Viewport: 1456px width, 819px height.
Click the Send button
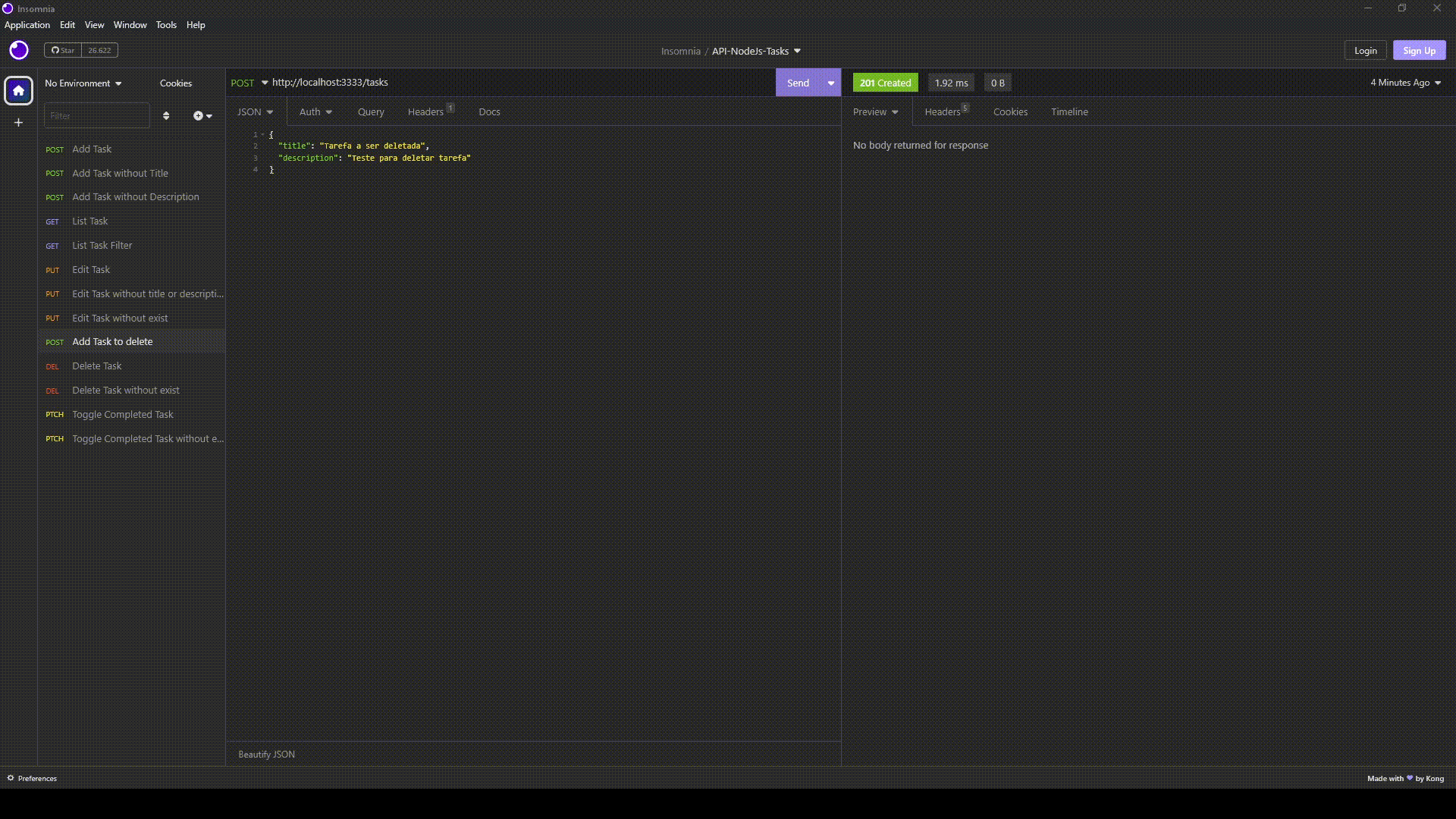click(x=798, y=83)
